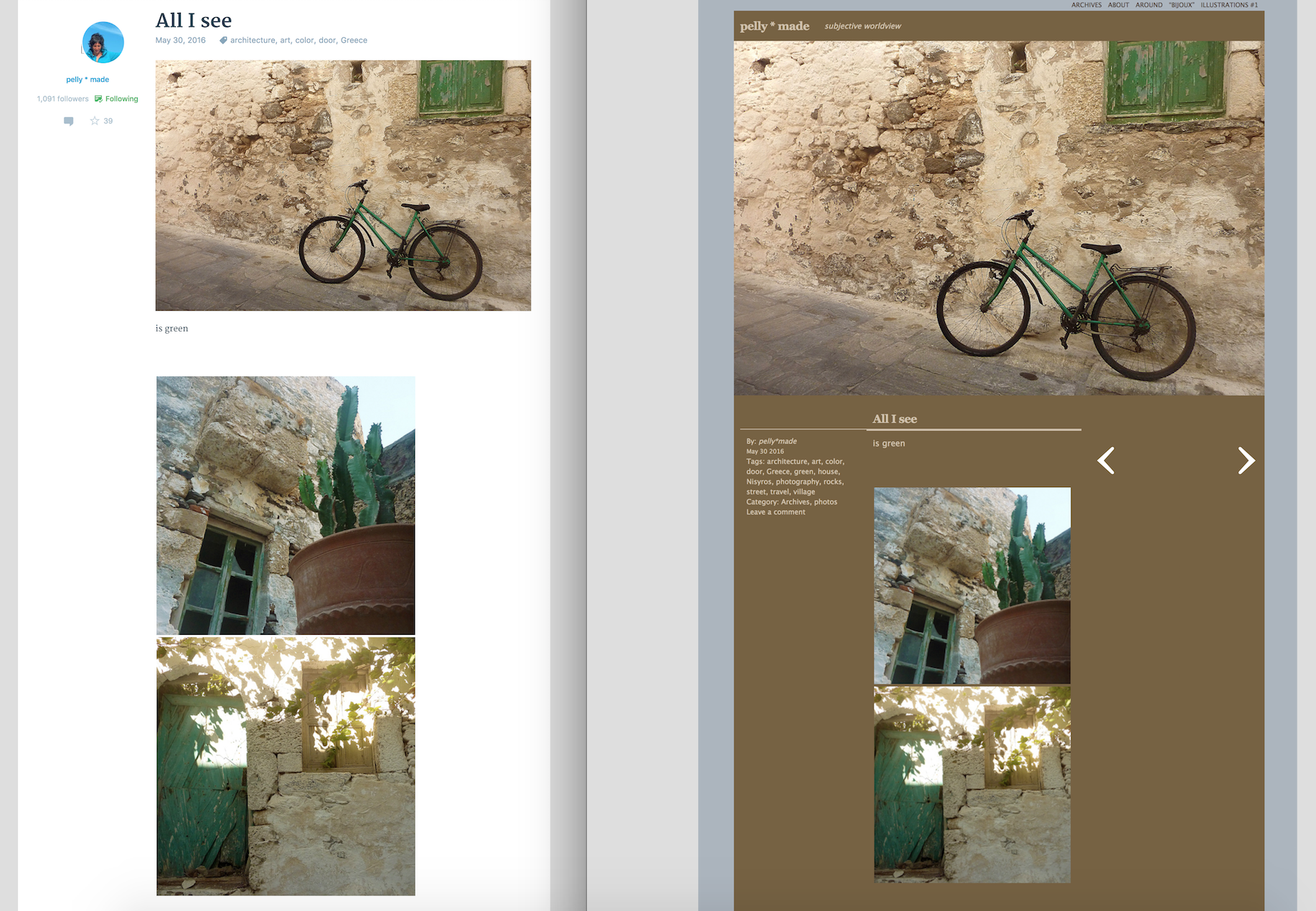This screenshot has height=911, width=1316.
Task: Open the AROUND menu item
Action: [x=1148, y=5]
